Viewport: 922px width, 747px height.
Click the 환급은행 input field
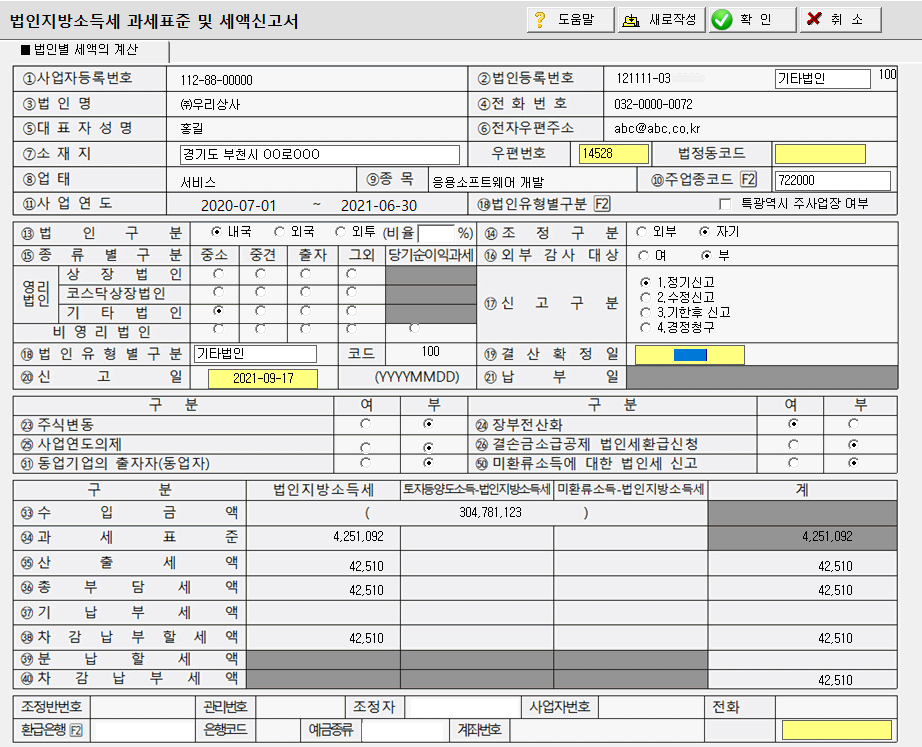pyautogui.click(x=144, y=731)
